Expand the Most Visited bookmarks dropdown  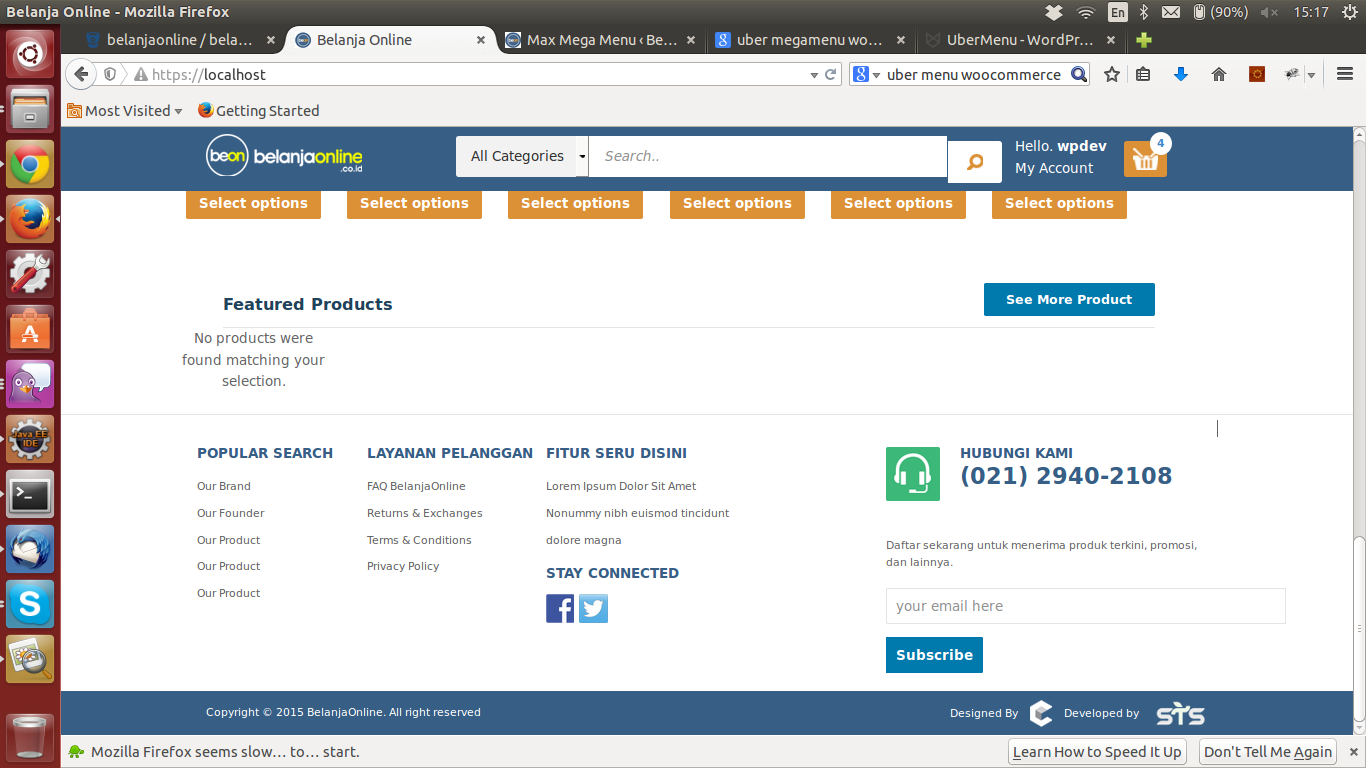coord(125,110)
